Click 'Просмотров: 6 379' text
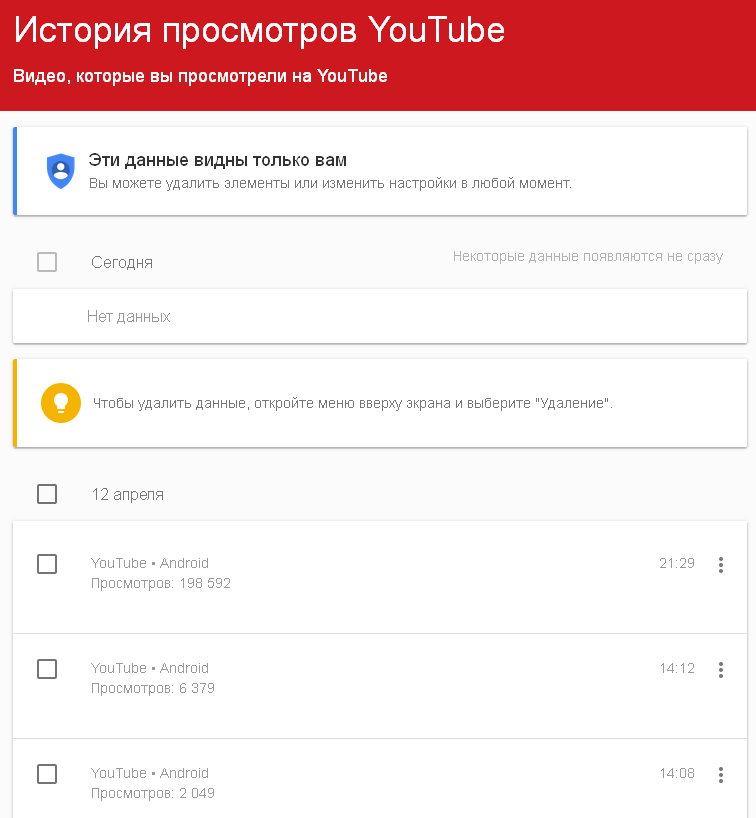 153,688
